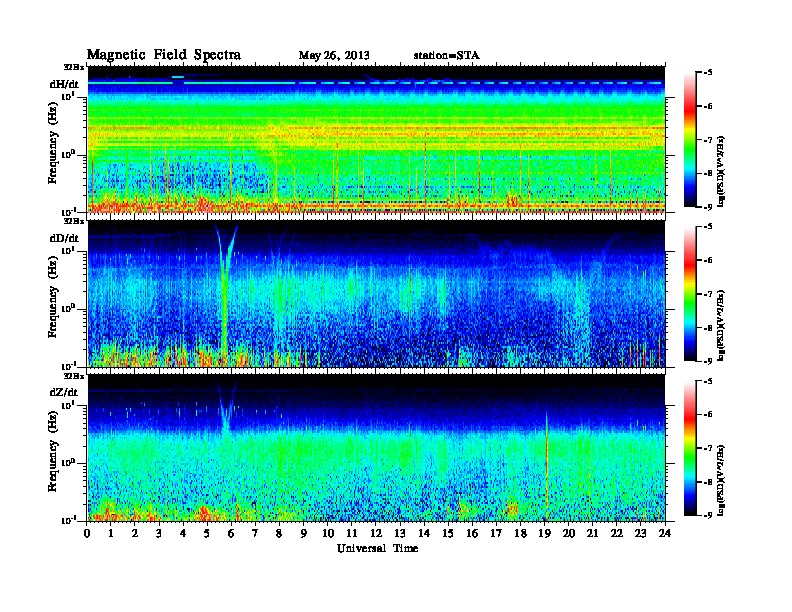Click the hour 6 tick label
The height and width of the screenshot is (612, 792).
tap(231, 533)
